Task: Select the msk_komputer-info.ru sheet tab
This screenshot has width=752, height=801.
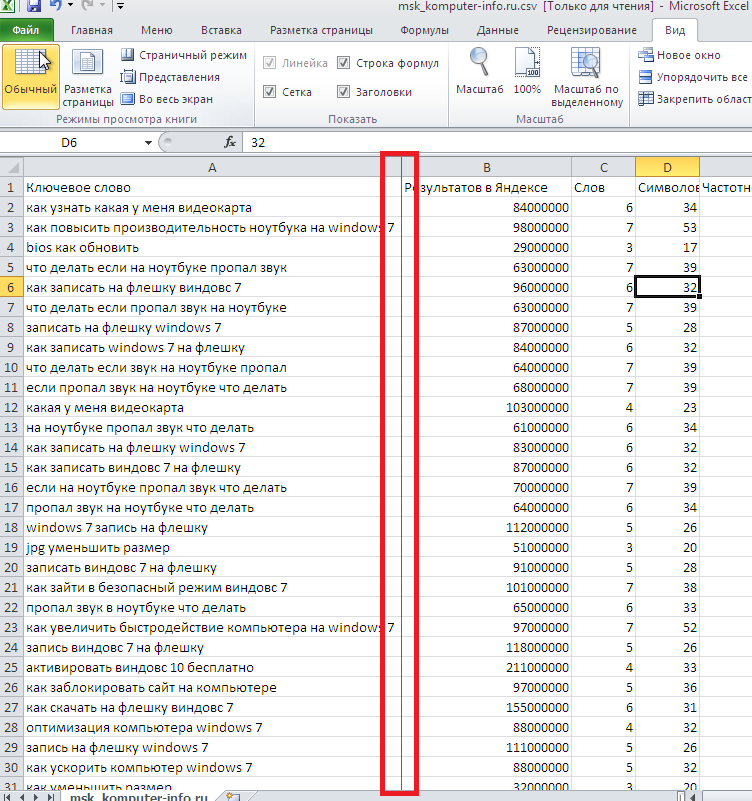Action: coord(138,796)
